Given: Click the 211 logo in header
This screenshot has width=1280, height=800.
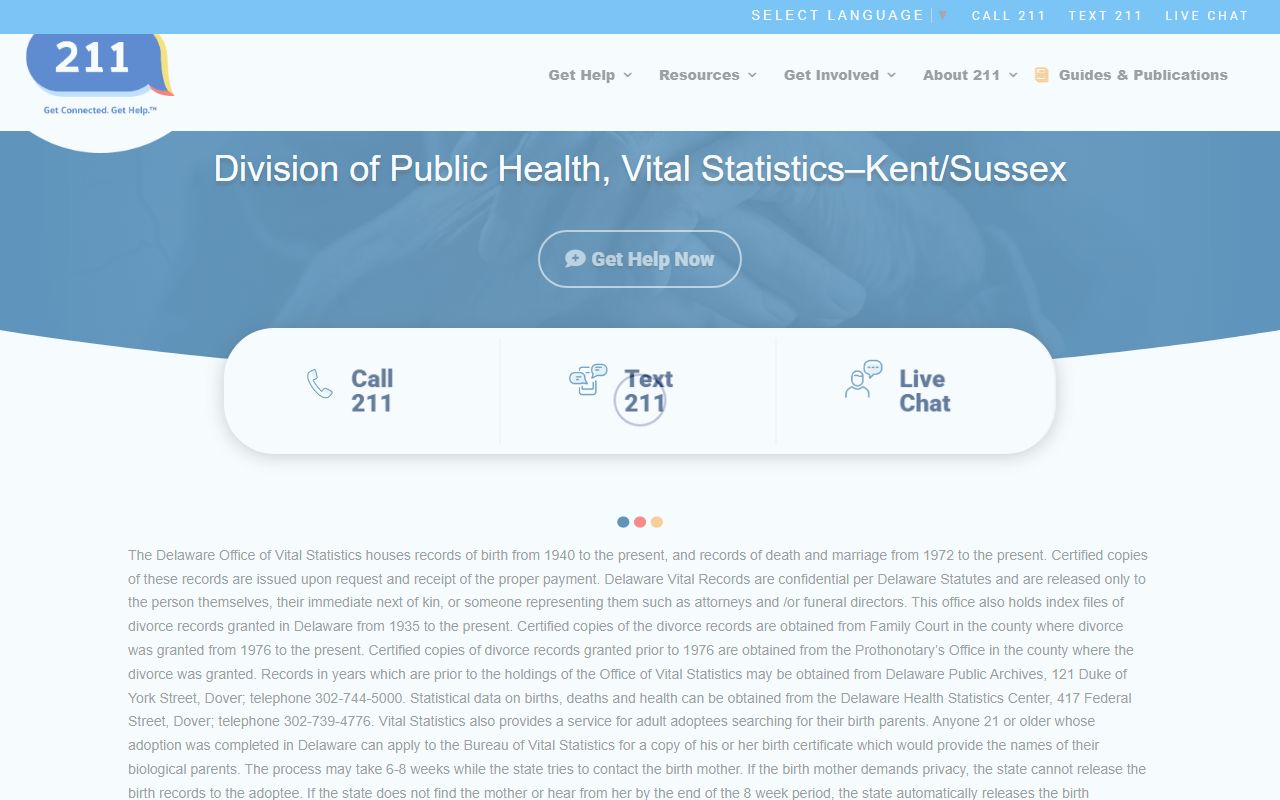Looking at the screenshot, I should [x=100, y=76].
